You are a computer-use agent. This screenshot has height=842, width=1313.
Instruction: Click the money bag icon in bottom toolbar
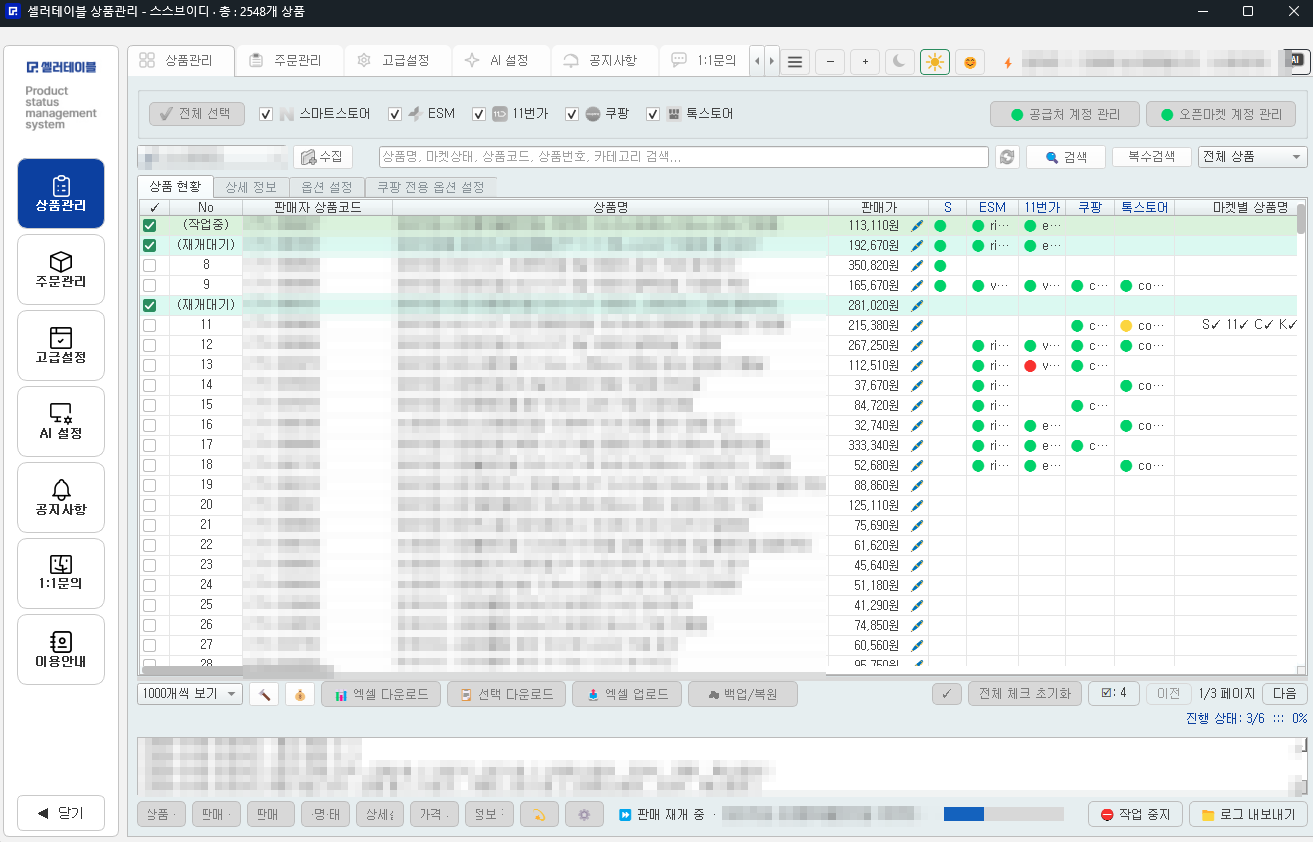[300, 694]
